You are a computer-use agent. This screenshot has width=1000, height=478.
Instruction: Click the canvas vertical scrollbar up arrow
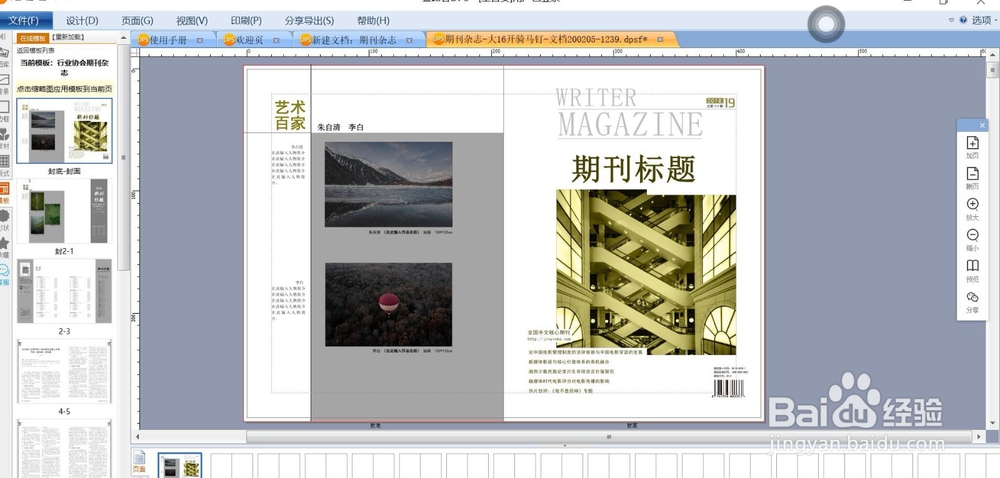click(x=992, y=54)
